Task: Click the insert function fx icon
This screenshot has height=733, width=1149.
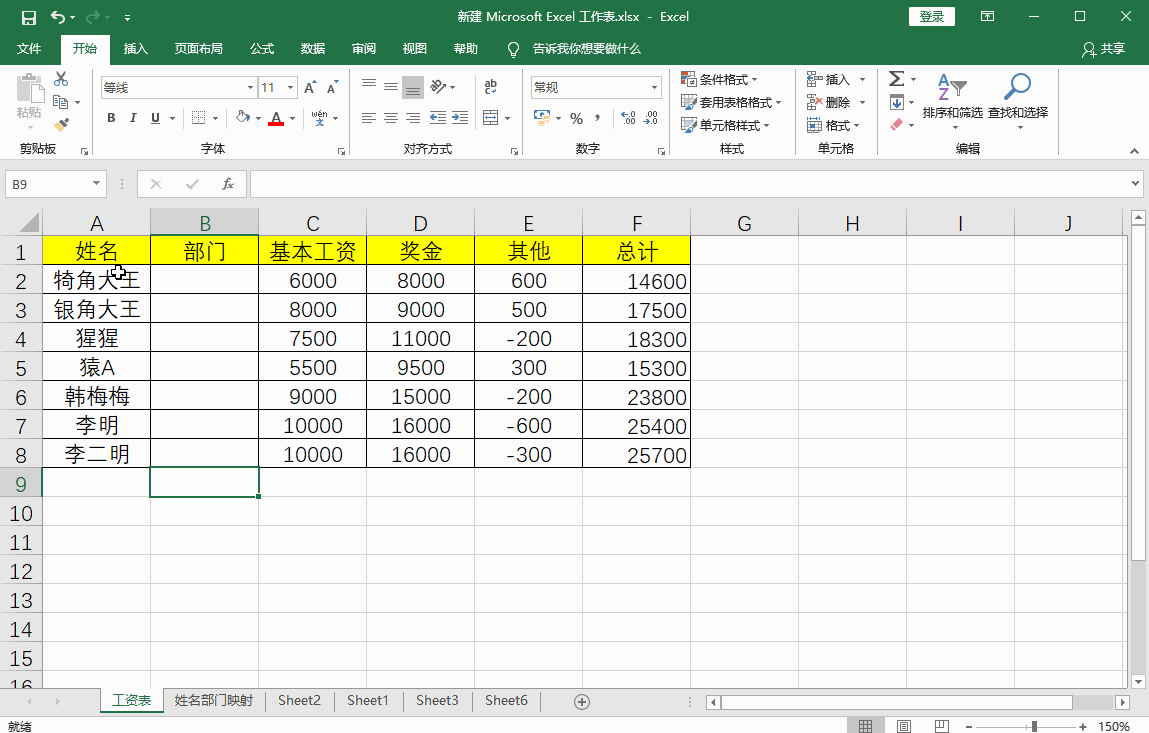Action: (x=228, y=184)
